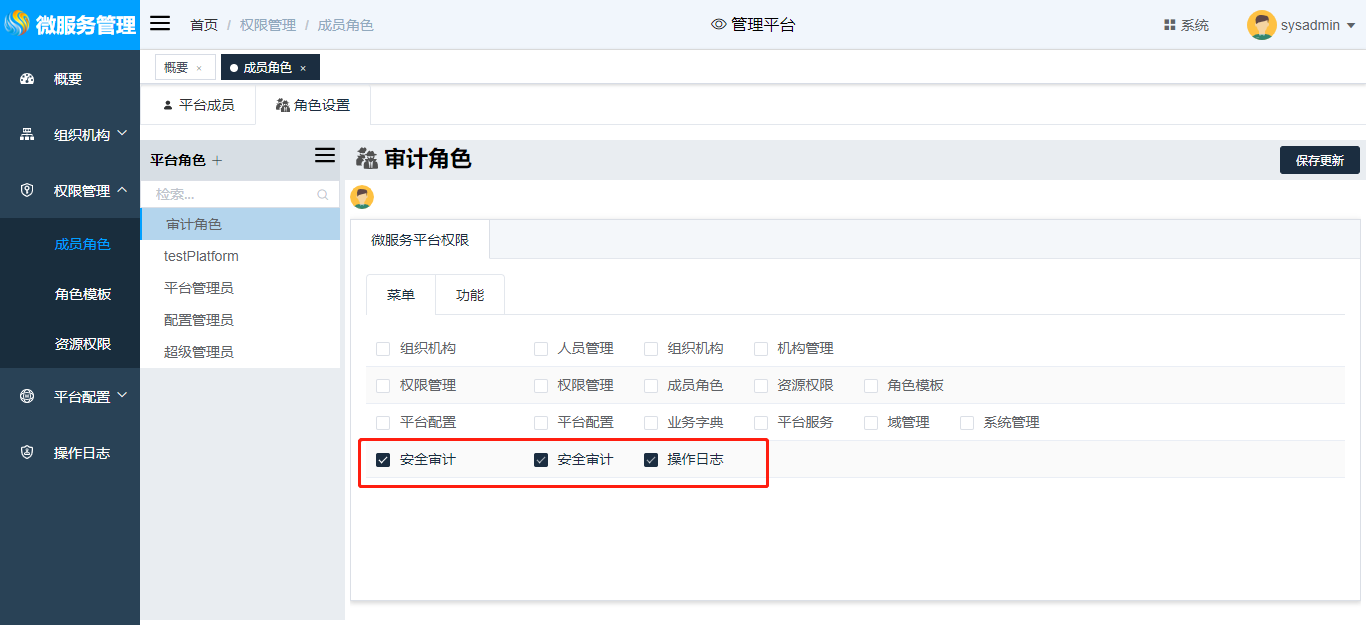
Task: Switch to the 平台成员 tab
Action: click(198, 105)
